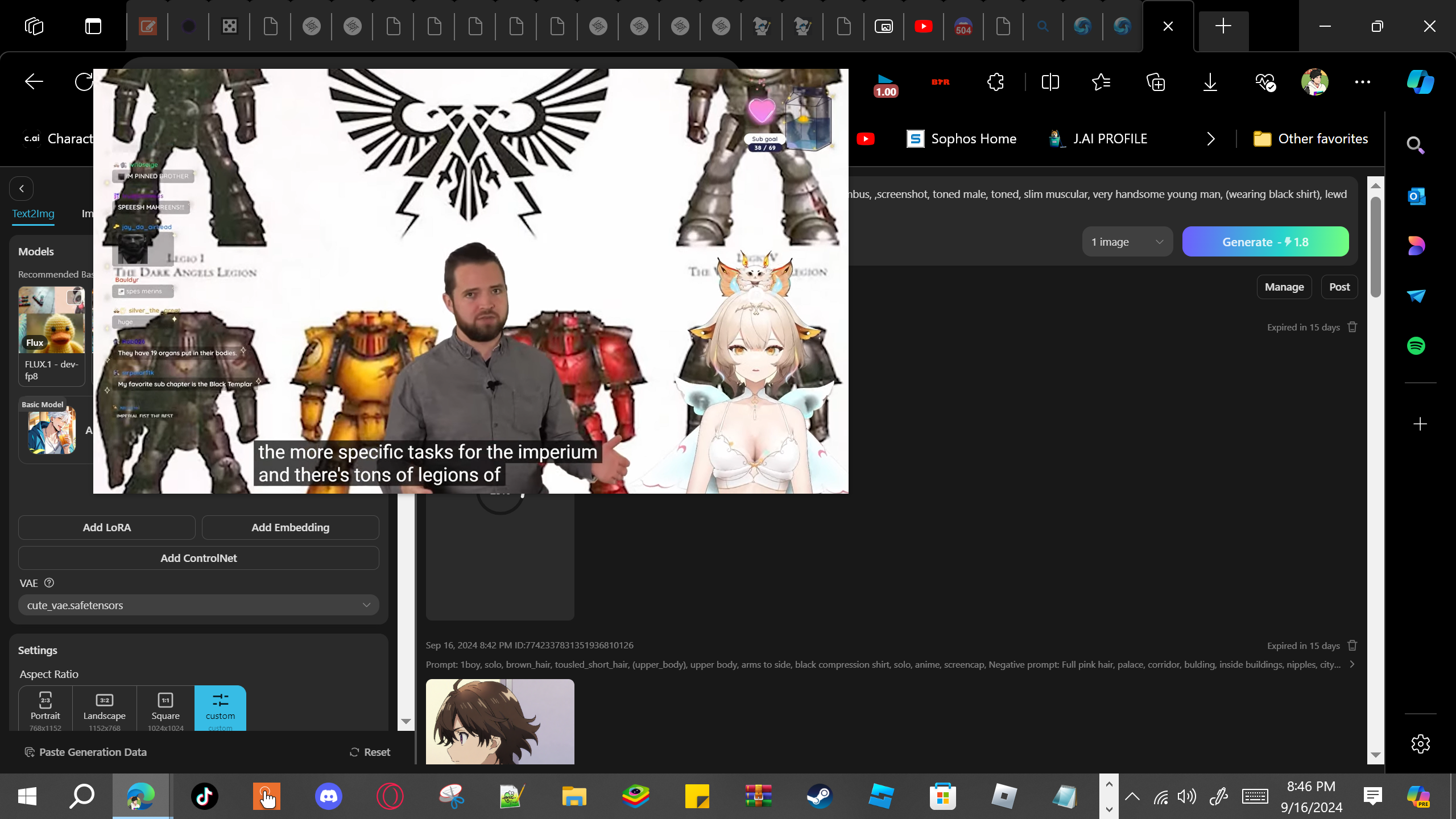Switch to the YouTube browser tab
This screenshot has width=1456, height=819.
point(924,26)
